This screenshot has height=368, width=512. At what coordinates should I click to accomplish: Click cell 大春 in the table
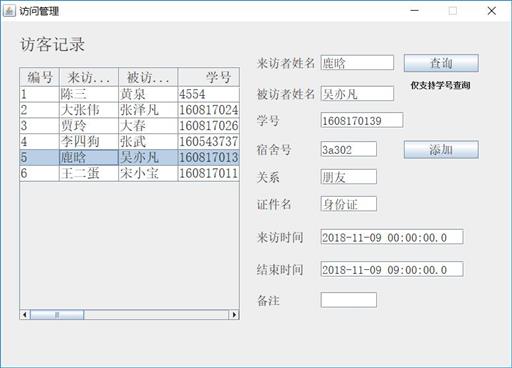point(148,126)
